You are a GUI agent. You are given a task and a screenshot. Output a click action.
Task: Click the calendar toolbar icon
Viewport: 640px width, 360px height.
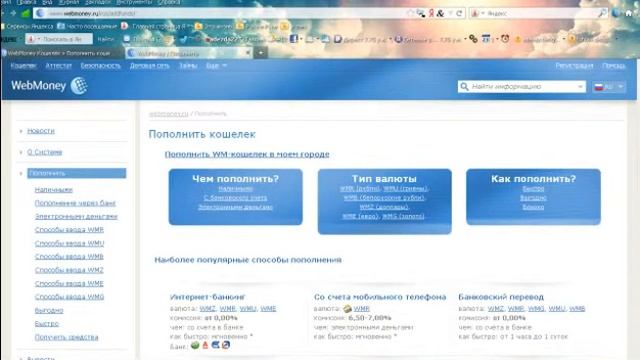(486, 39)
